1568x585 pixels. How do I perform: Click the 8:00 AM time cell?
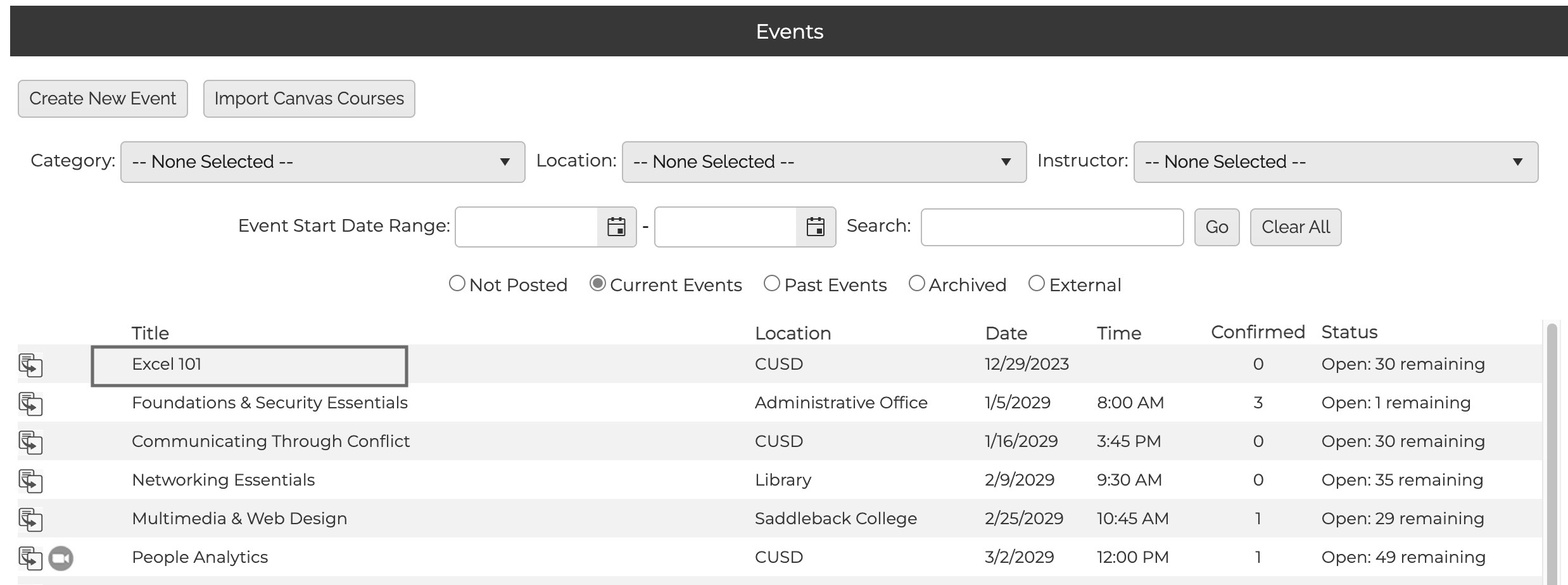click(1130, 403)
